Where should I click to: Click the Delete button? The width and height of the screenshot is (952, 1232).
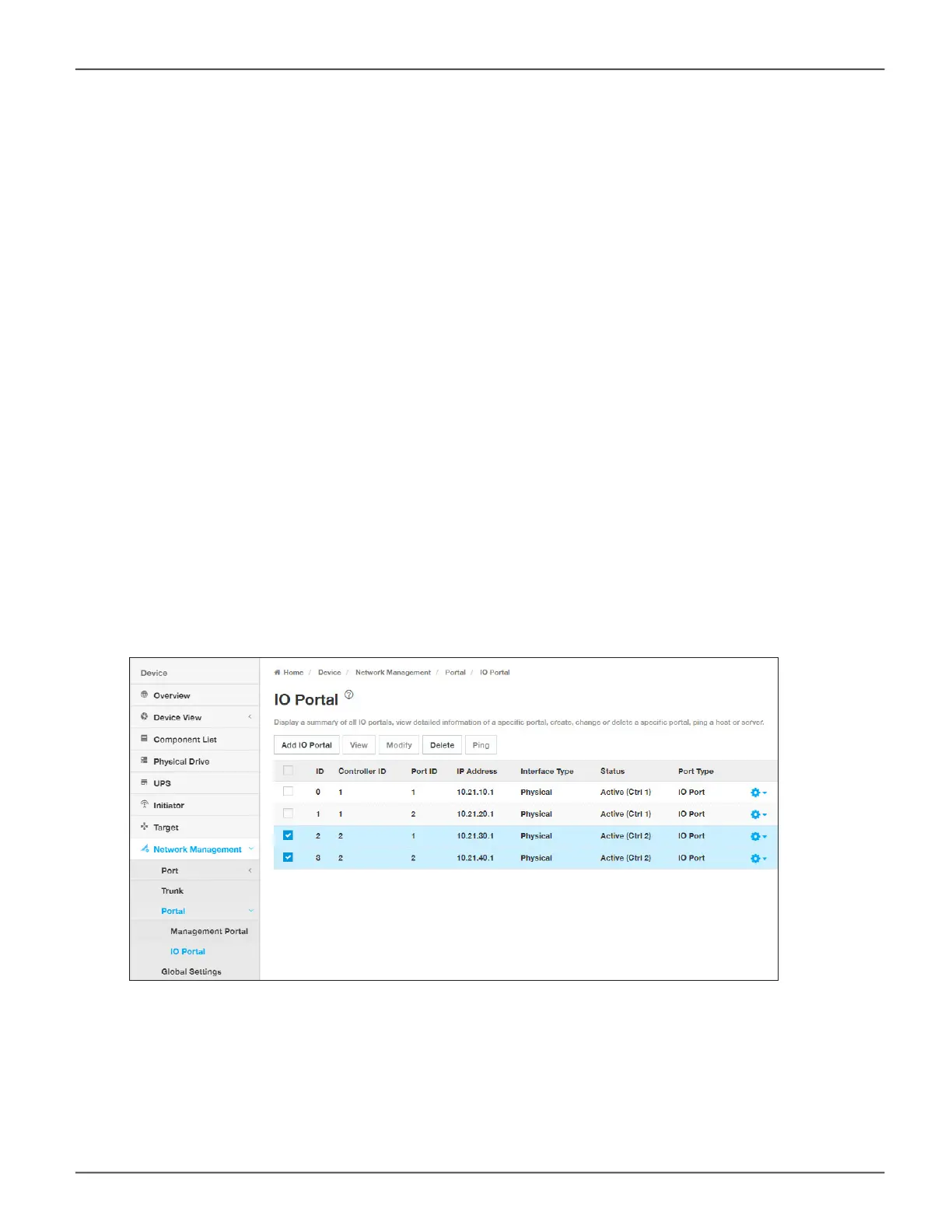point(442,745)
